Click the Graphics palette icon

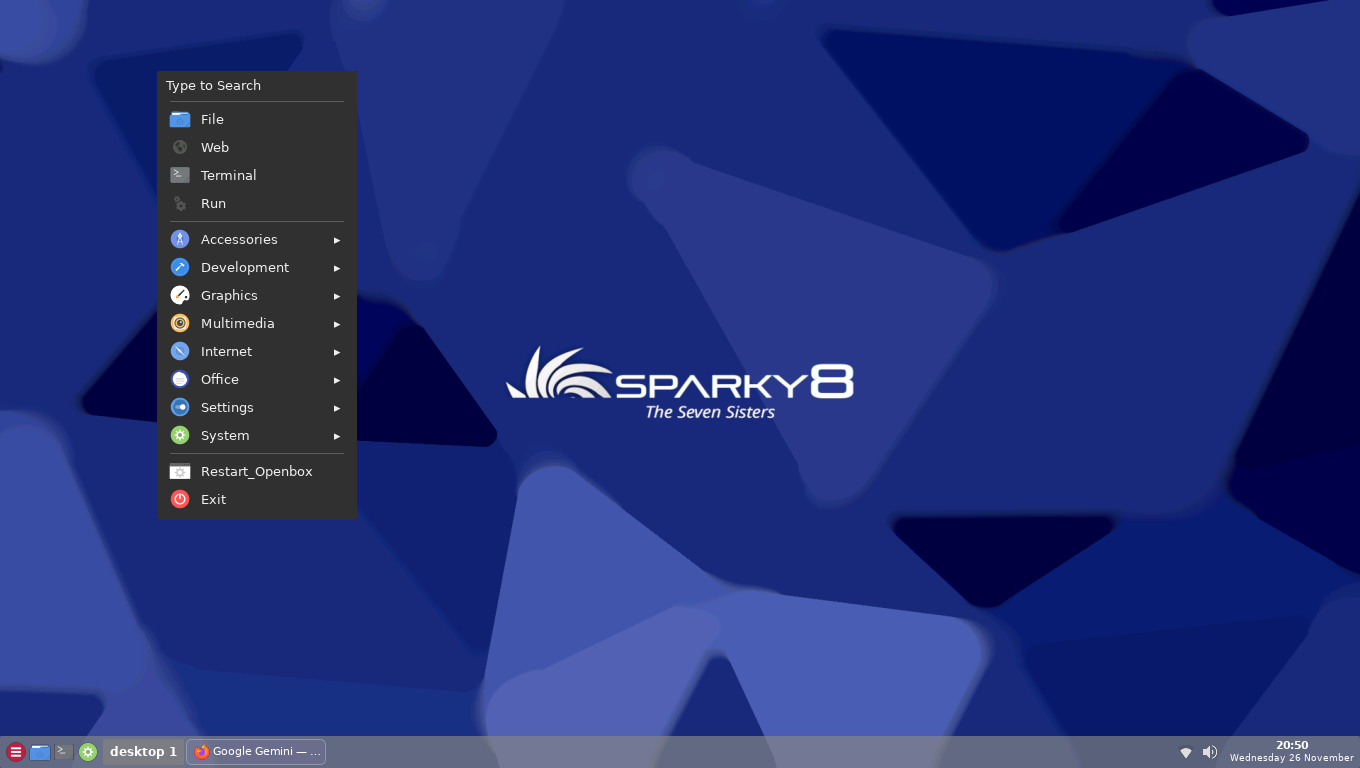click(x=180, y=295)
